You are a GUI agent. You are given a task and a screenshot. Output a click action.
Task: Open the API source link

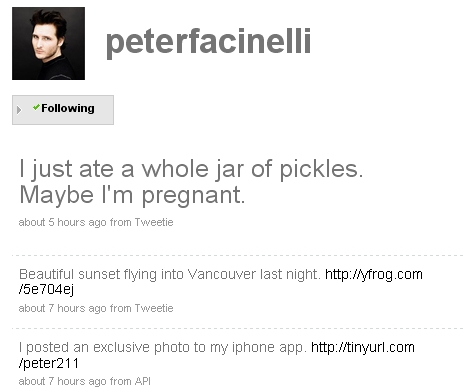click(x=143, y=381)
